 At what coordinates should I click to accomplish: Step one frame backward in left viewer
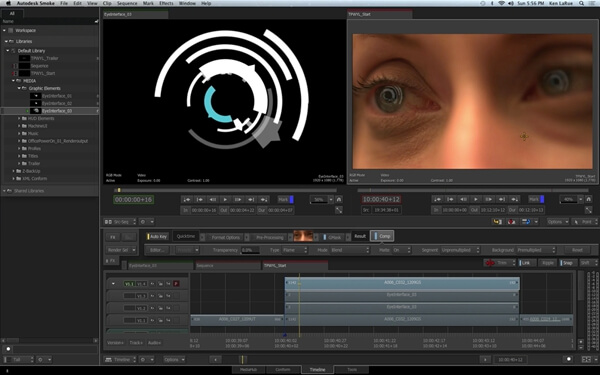tap(212, 199)
